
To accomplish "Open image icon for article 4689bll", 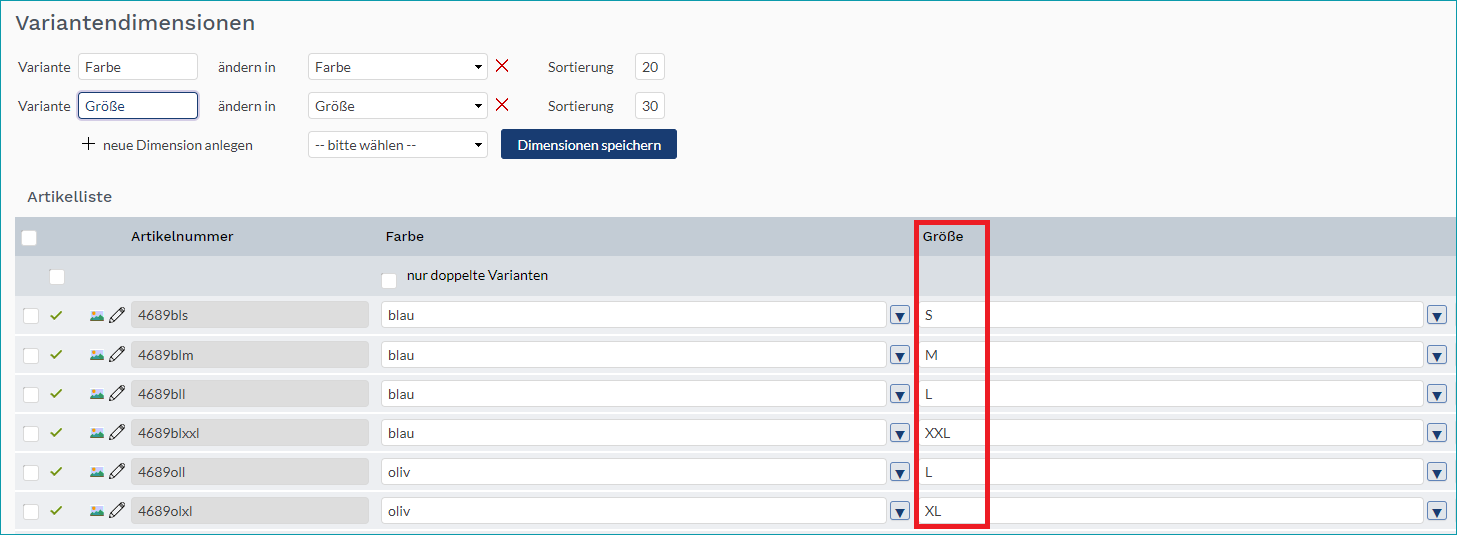I will coord(97,394).
